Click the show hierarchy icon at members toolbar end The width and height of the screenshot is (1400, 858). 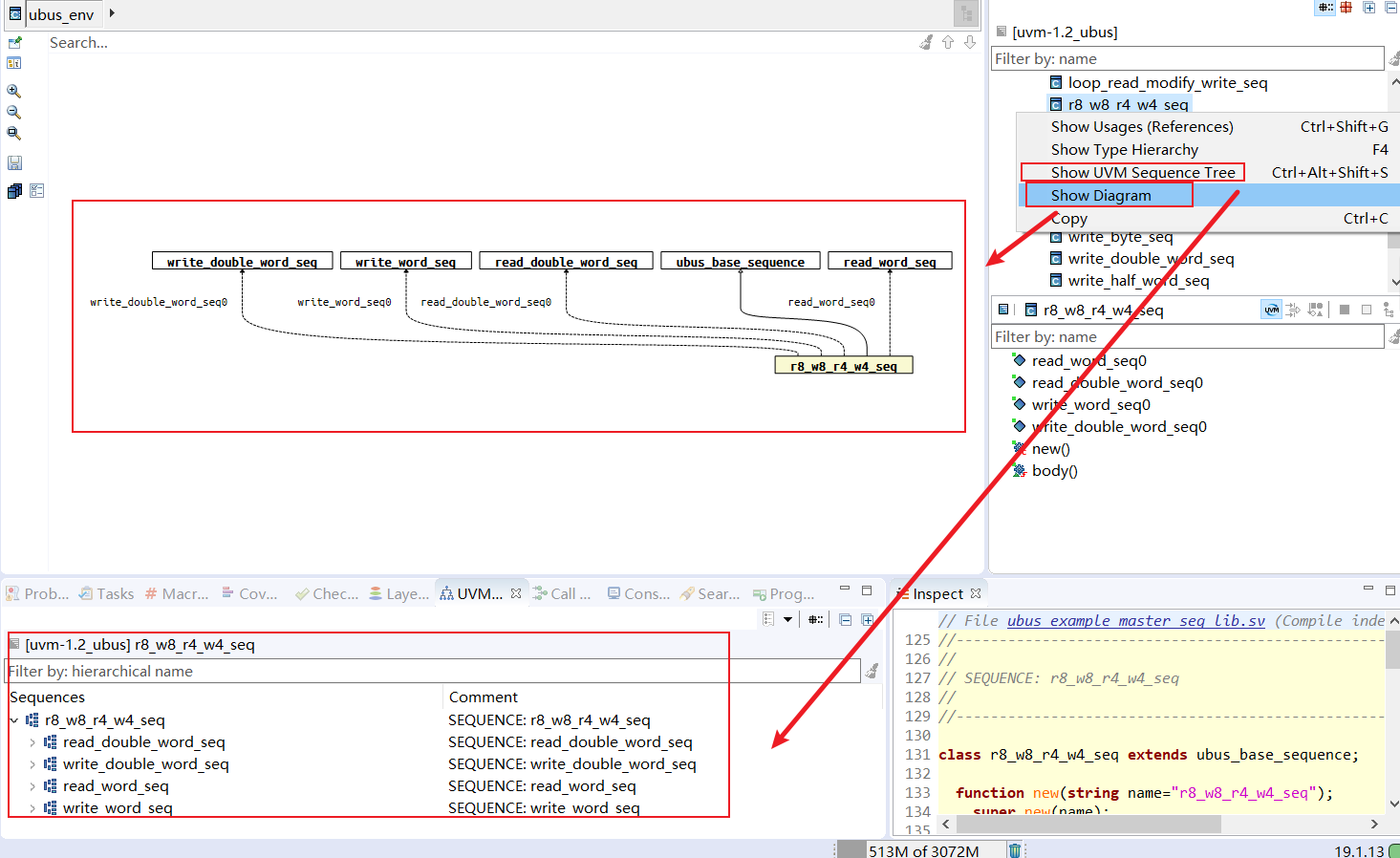pos(1389,310)
